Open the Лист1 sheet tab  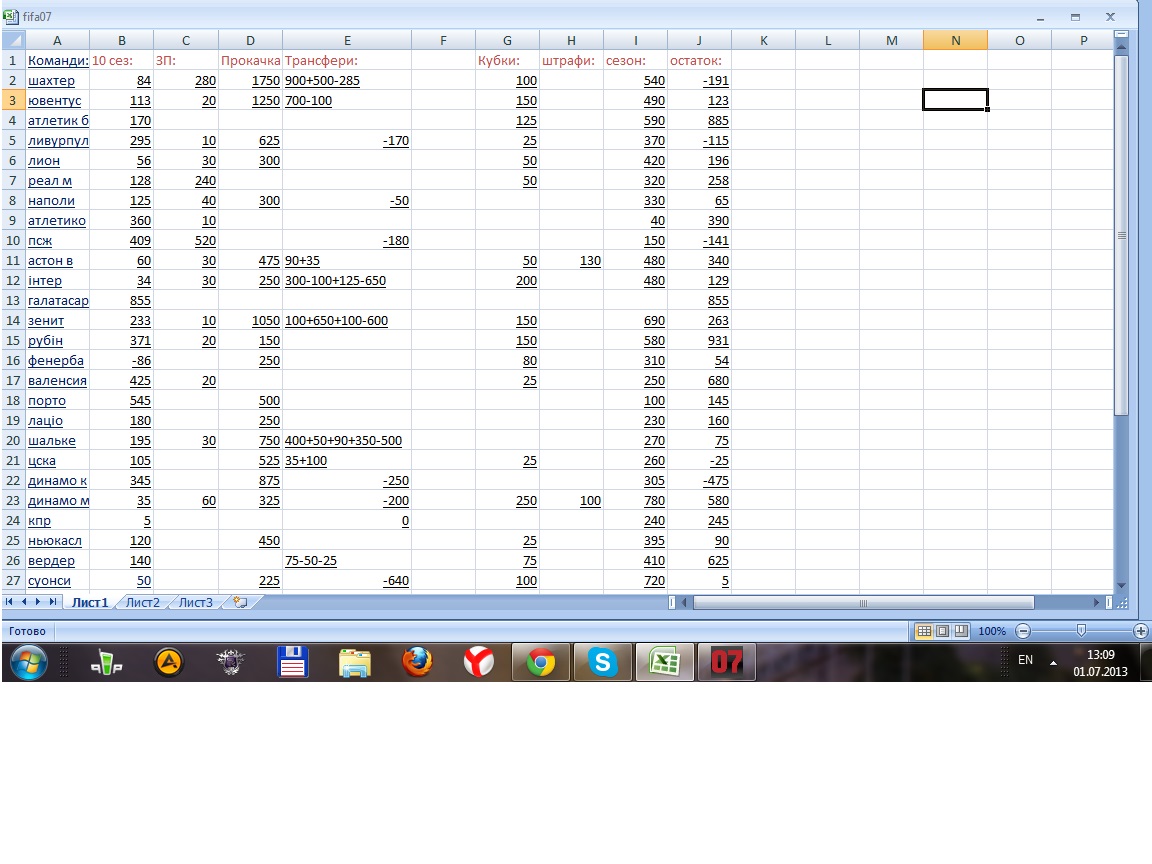[x=90, y=602]
